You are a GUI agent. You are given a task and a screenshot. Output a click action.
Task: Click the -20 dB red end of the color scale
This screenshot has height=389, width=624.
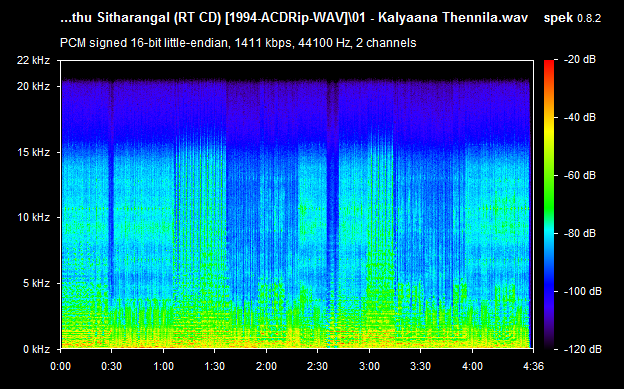[549, 63]
